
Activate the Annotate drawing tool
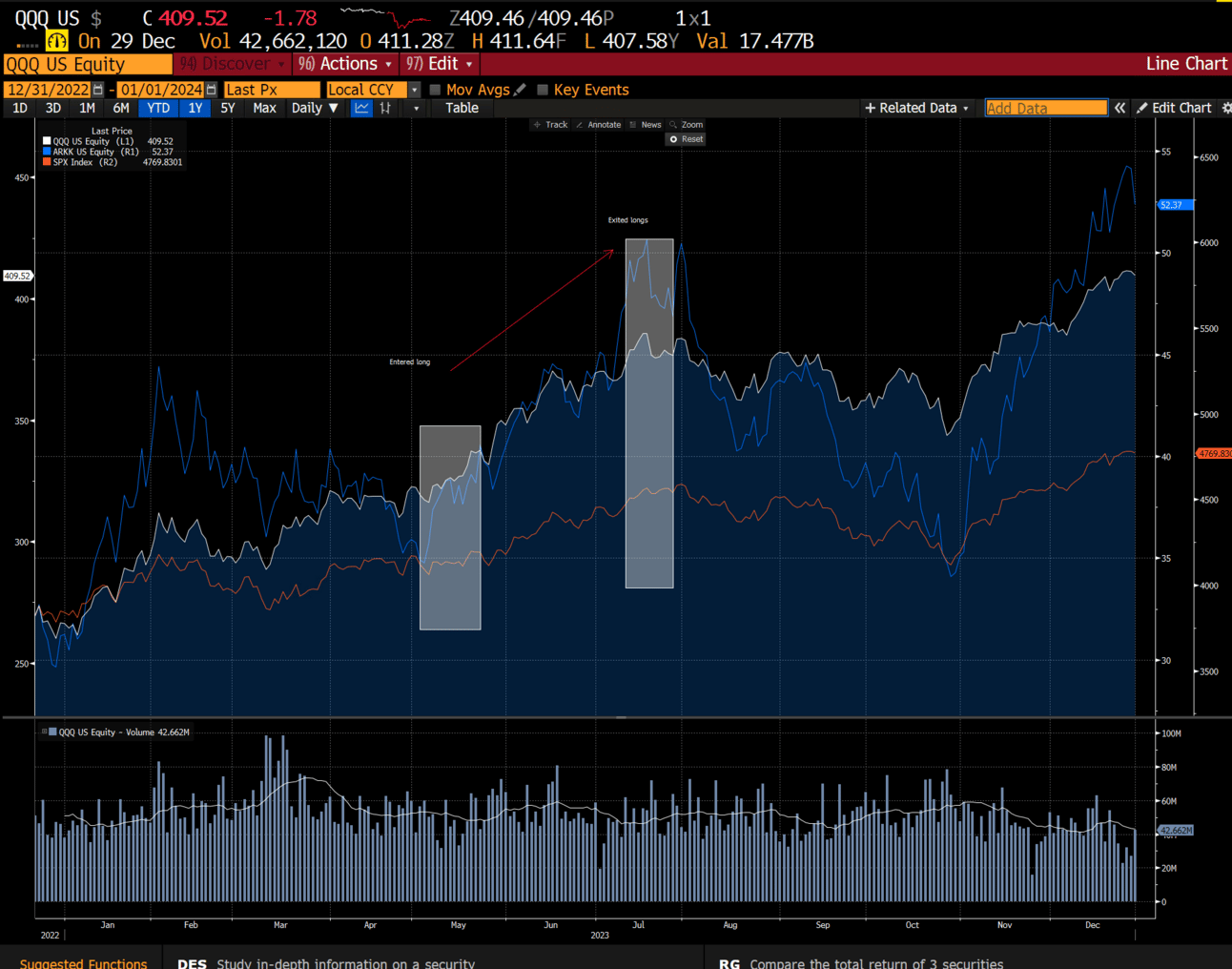(598, 125)
